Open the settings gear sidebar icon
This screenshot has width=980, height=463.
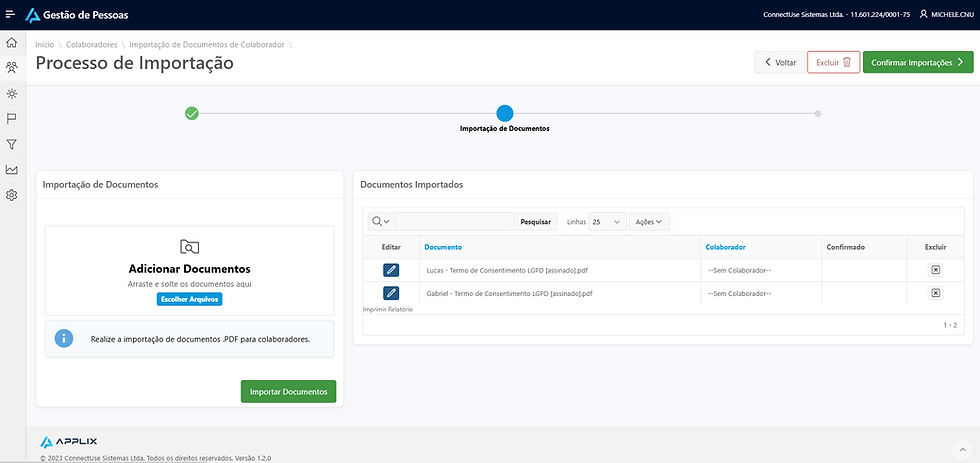click(x=11, y=196)
